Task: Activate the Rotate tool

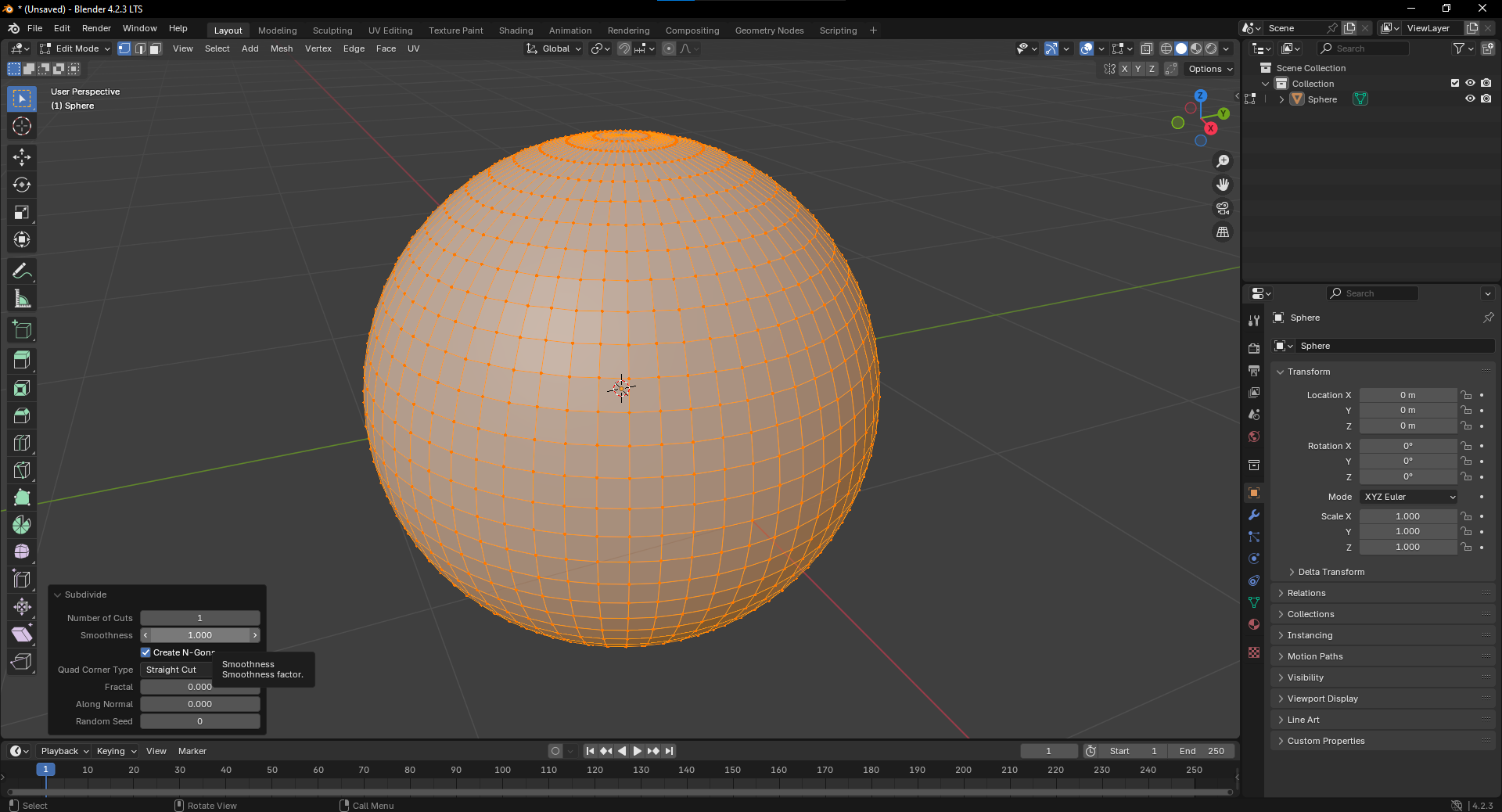Action: [x=21, y=185]
